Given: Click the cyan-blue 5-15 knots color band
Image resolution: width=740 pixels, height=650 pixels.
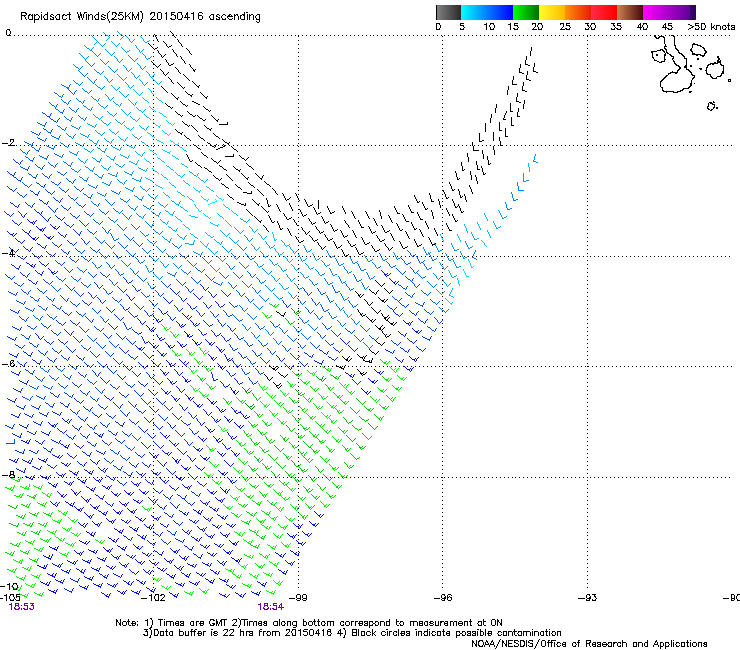Looking at the screenshot, I should coord(487,12).
